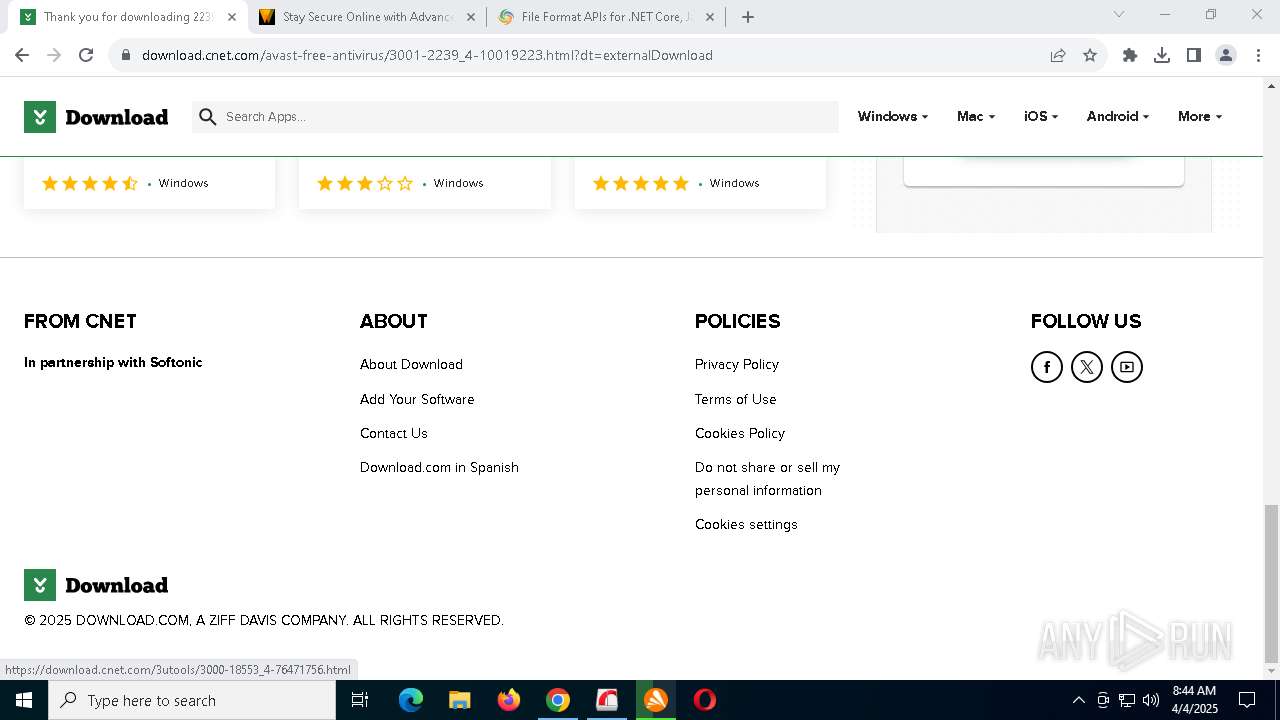The image size is (1280, 720).
Task: Close the 'Thank you for downloading' tab
Action: pos(231,17)
